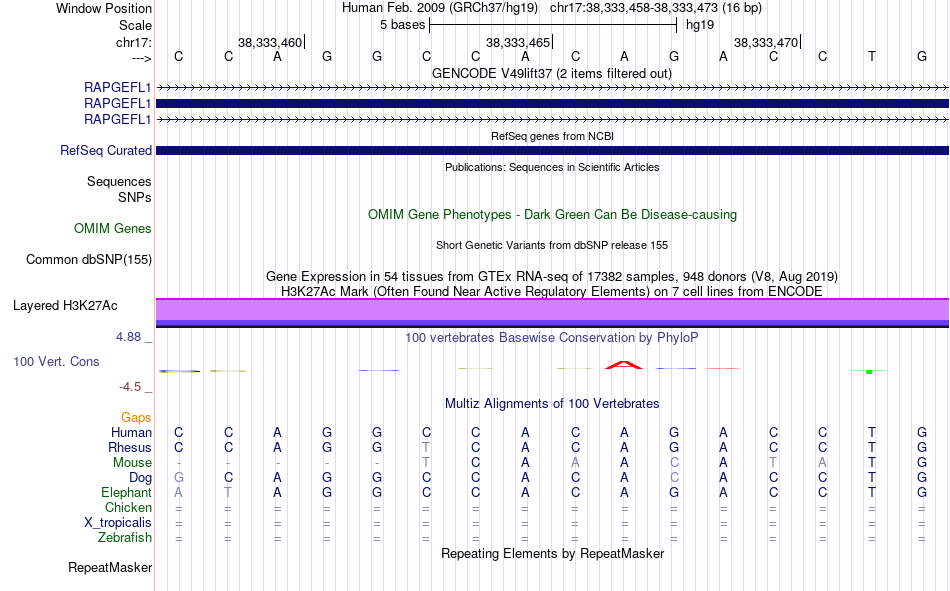Open Repeating Elements by RepeatMasker title

(x=552, y=553)
